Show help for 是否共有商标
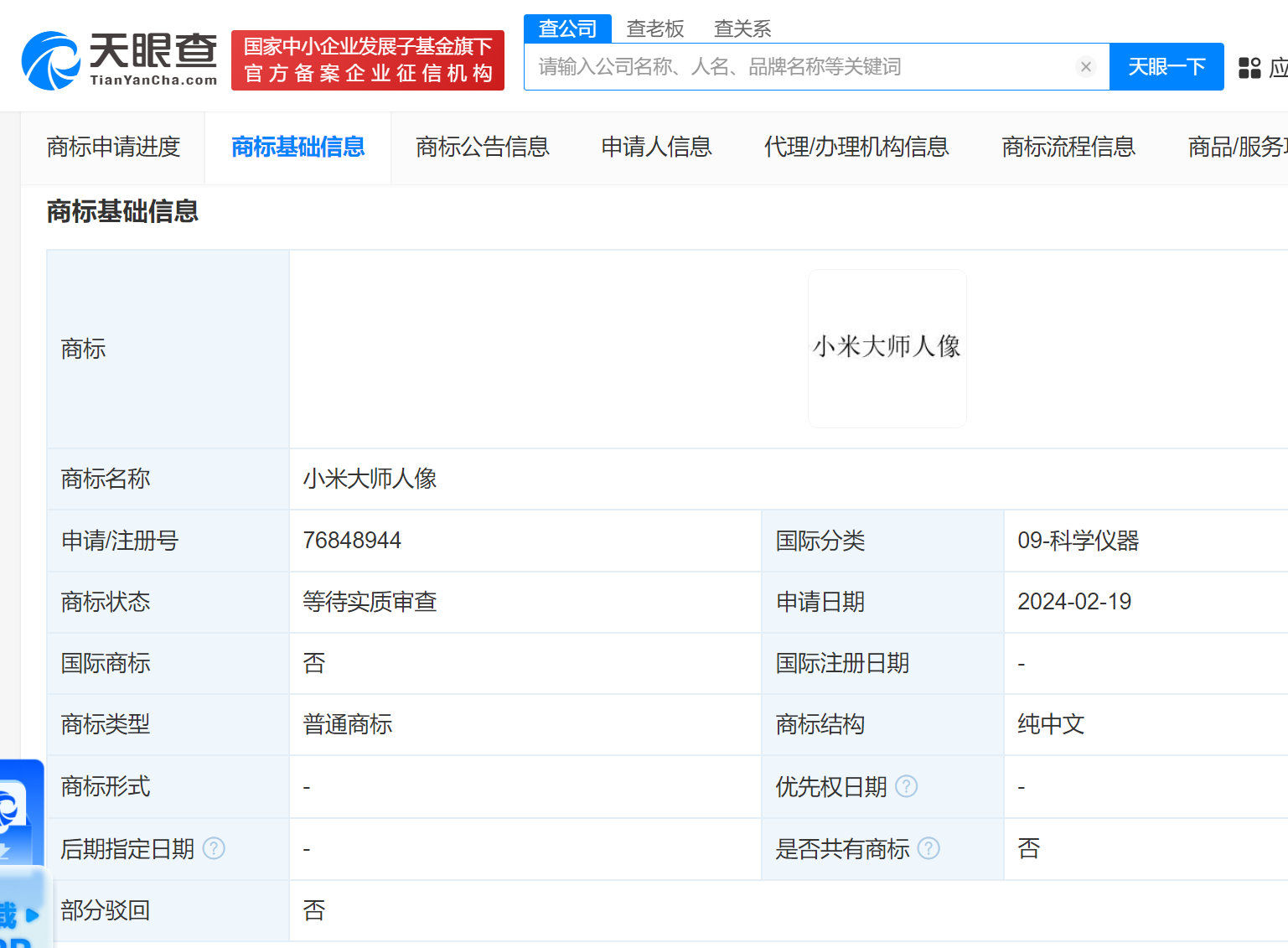This screenshot has height=948, width=1288. click(x=928, y=848)
